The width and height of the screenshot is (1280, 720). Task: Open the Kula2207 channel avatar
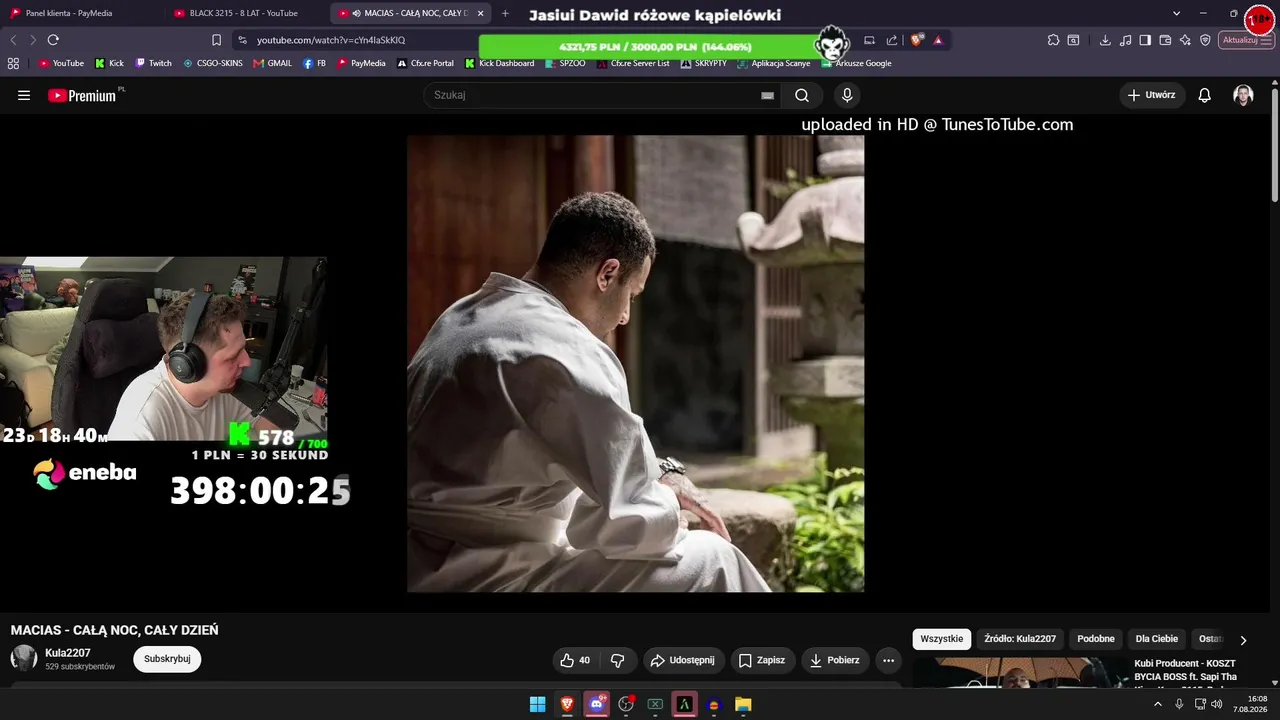point(24,658)
